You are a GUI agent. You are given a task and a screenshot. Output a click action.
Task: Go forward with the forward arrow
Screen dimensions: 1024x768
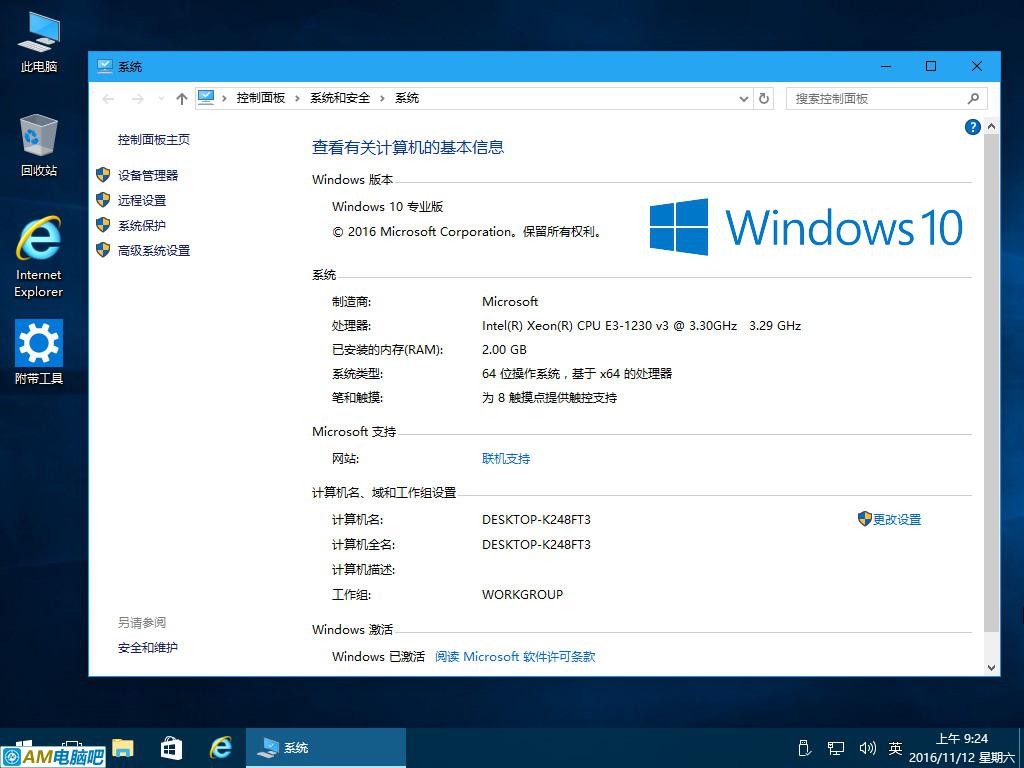coord(137,99)
